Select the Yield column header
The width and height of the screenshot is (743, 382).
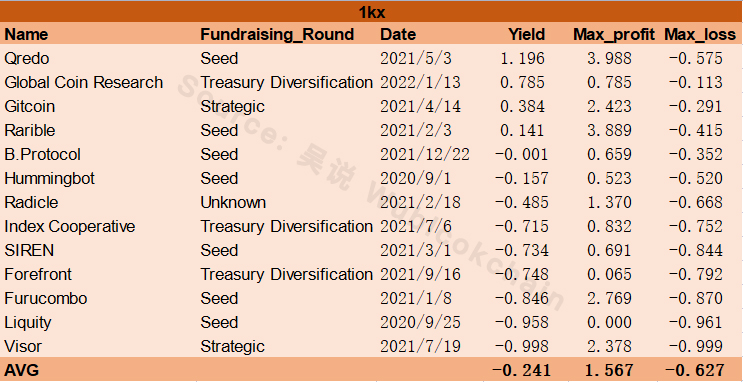(526, 34)
